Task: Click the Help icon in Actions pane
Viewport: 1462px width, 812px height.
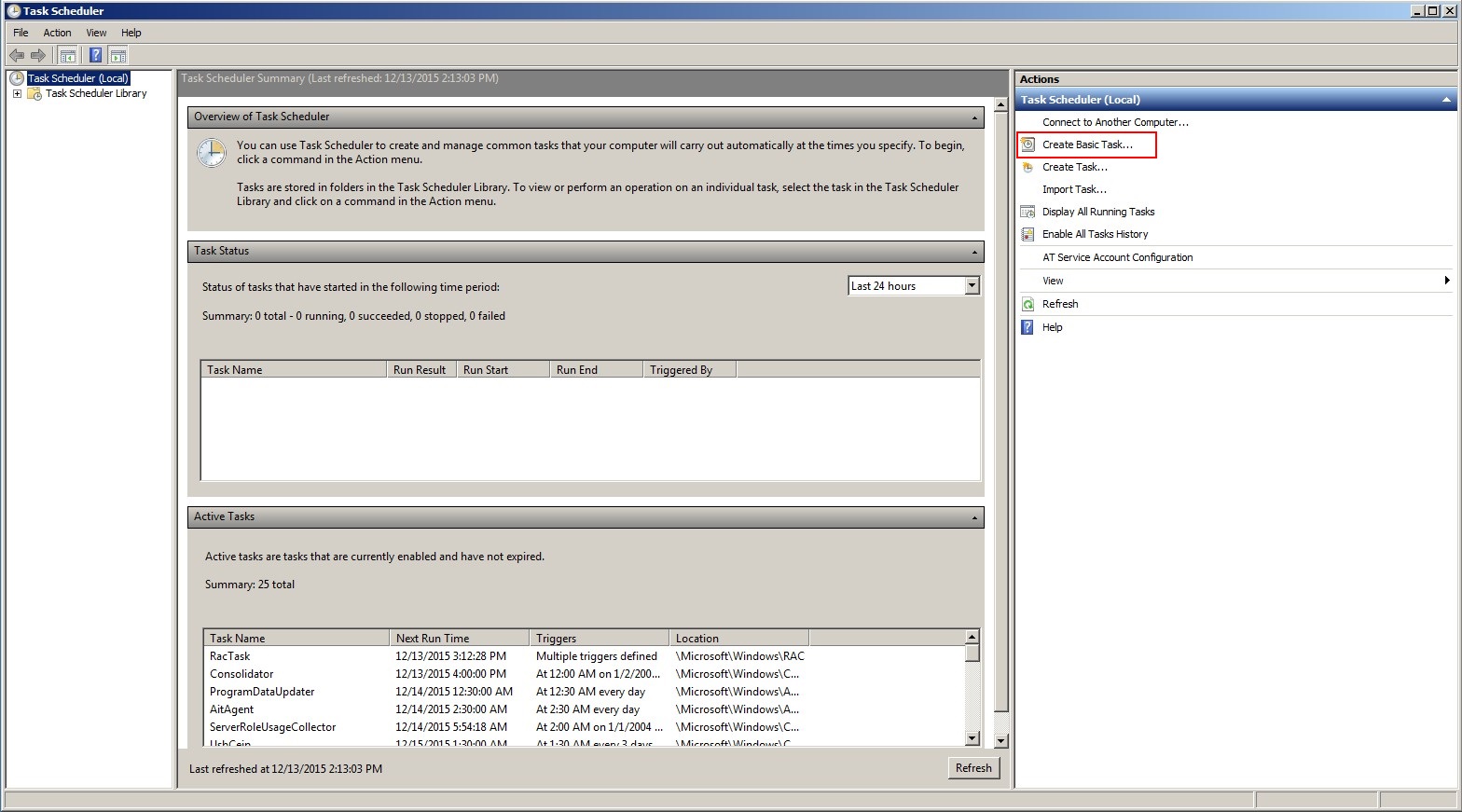Action: coord(1028,327)
